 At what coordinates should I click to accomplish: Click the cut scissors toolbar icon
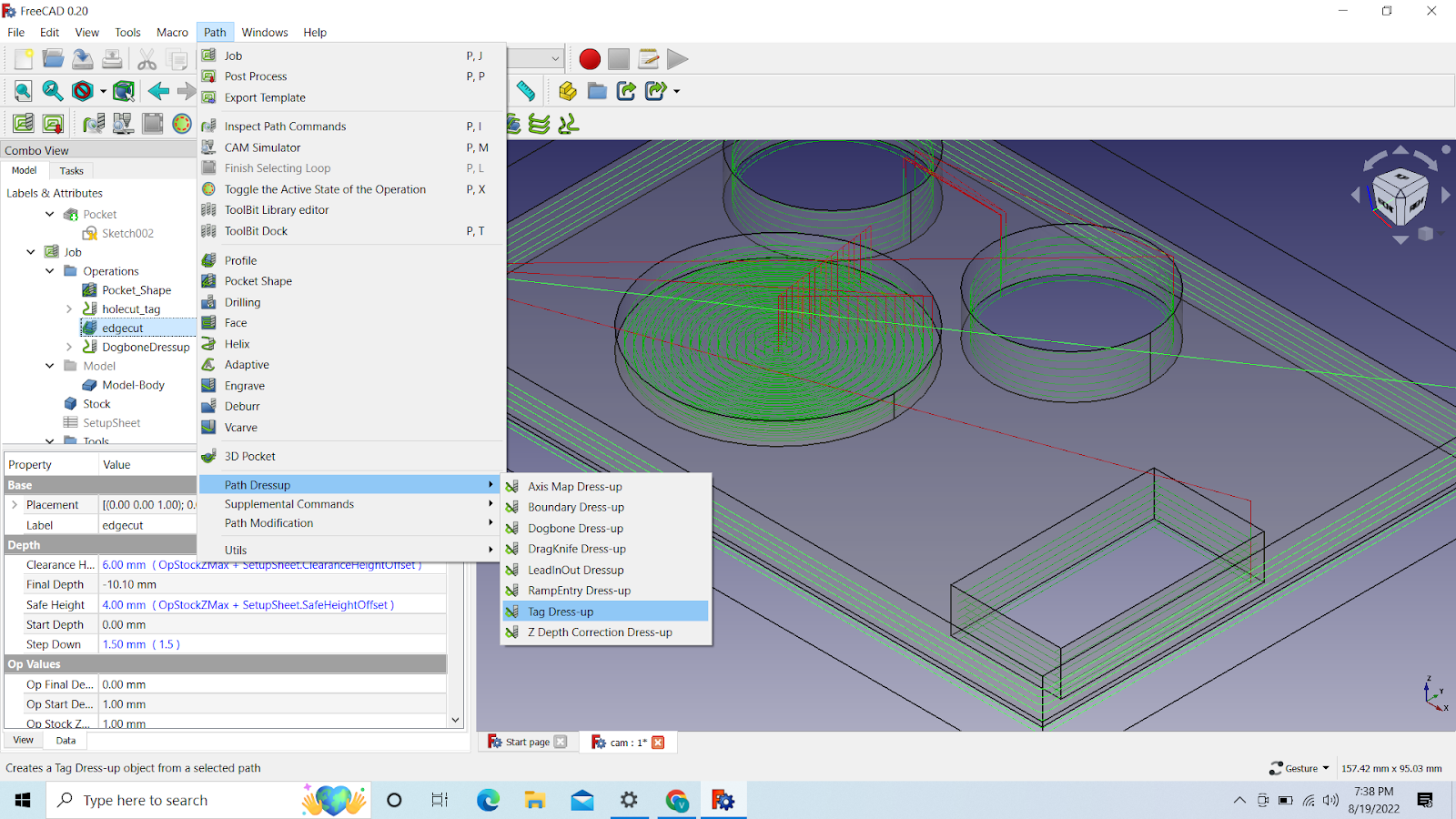[x=147, y=59]
